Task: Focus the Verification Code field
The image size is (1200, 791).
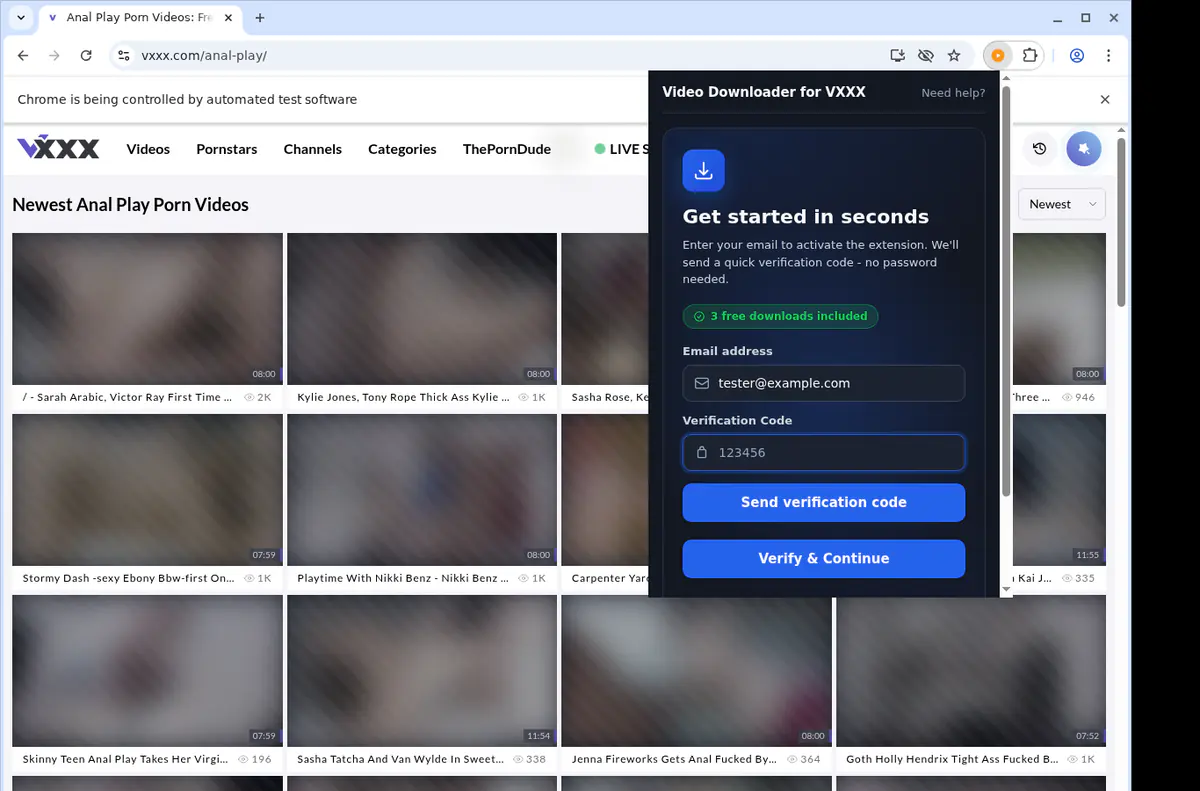Action: point(824,452)
